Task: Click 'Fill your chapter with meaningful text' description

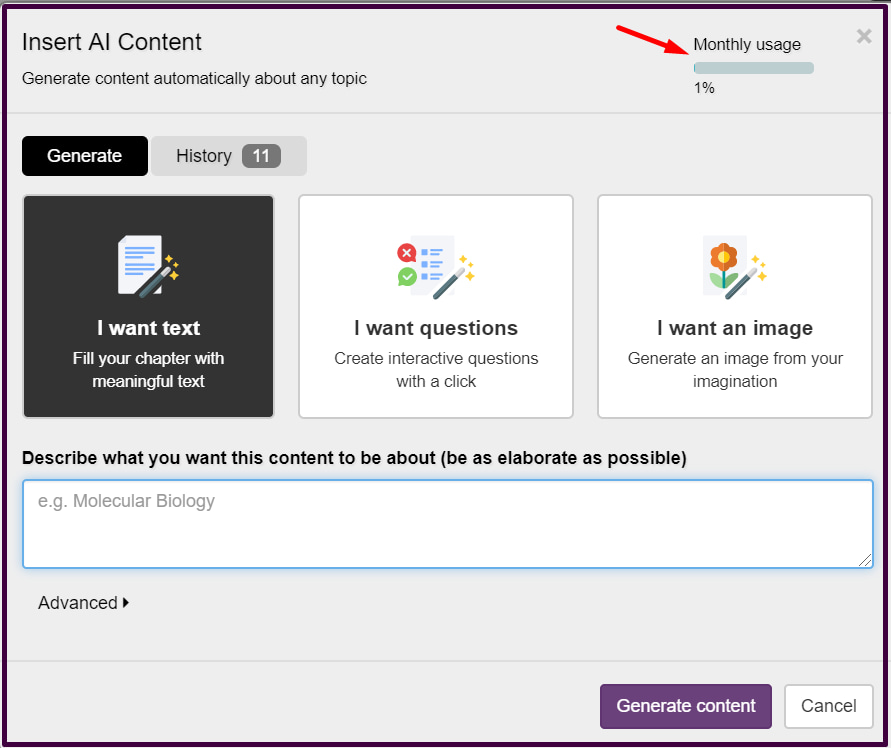Action: pyautogui.click(x=148, y=370)
